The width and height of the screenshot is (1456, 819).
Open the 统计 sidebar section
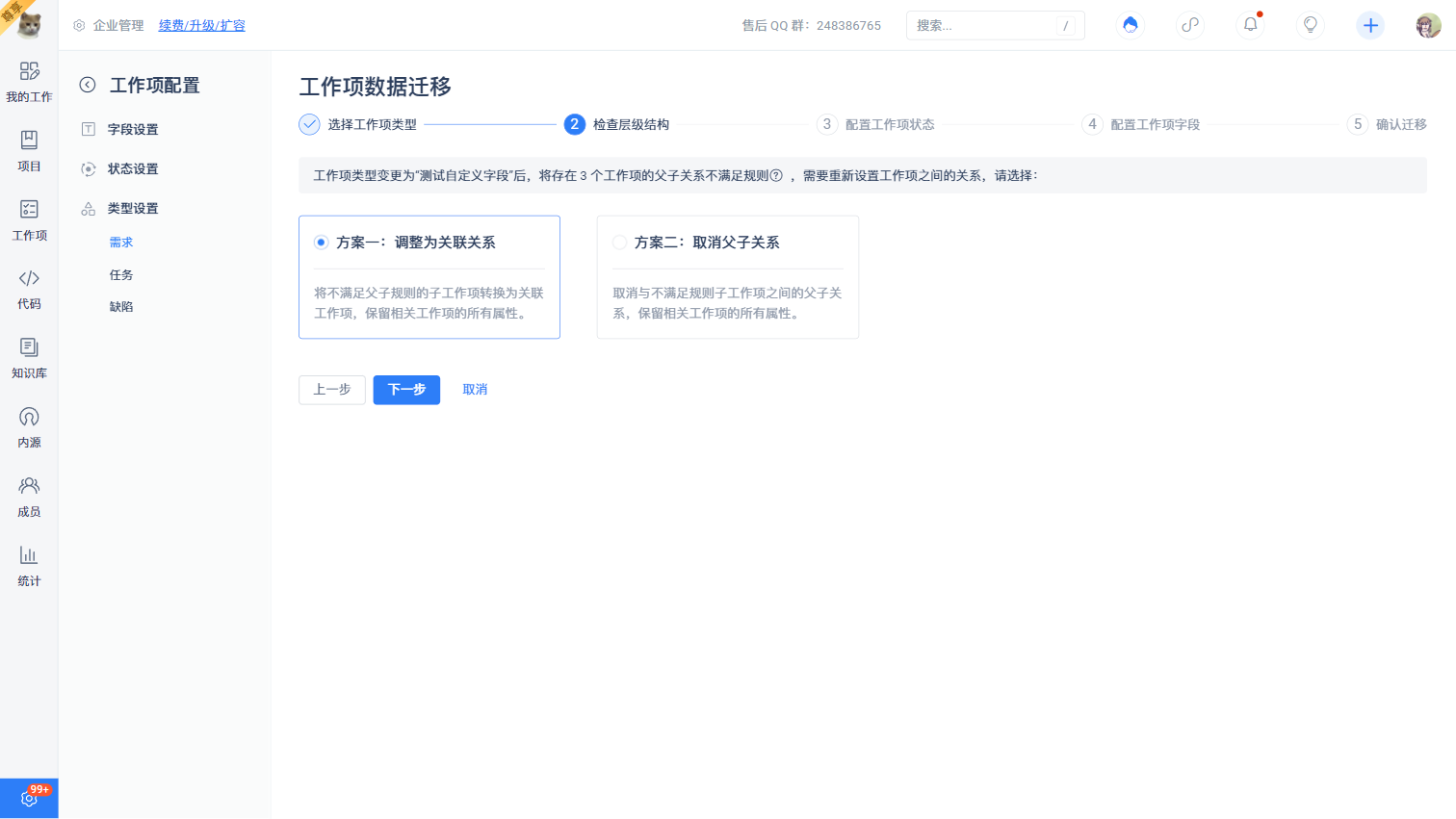29,567
